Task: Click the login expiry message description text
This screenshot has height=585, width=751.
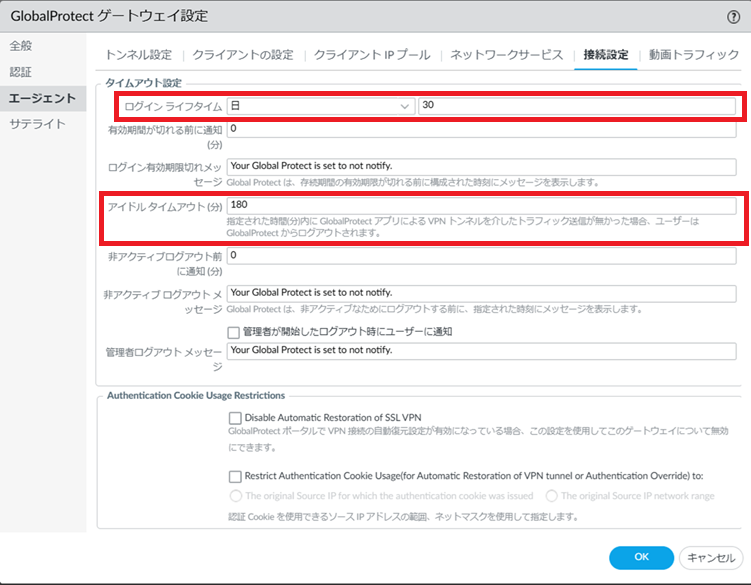Action: coord(412,183)
